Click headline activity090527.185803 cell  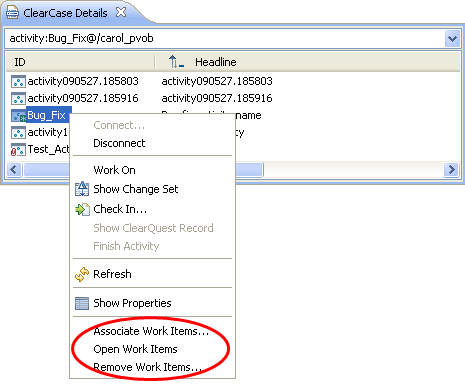click(217, 81)
